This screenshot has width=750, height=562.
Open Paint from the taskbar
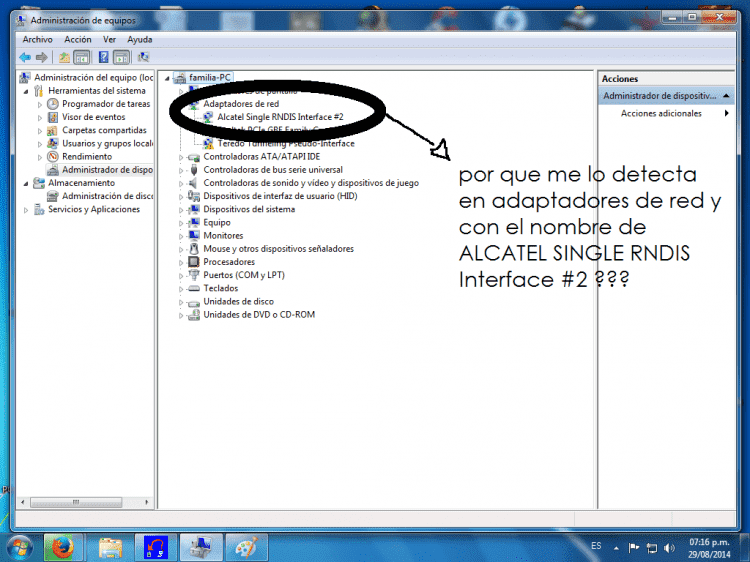pyautogui.click(x=246, y=547)
